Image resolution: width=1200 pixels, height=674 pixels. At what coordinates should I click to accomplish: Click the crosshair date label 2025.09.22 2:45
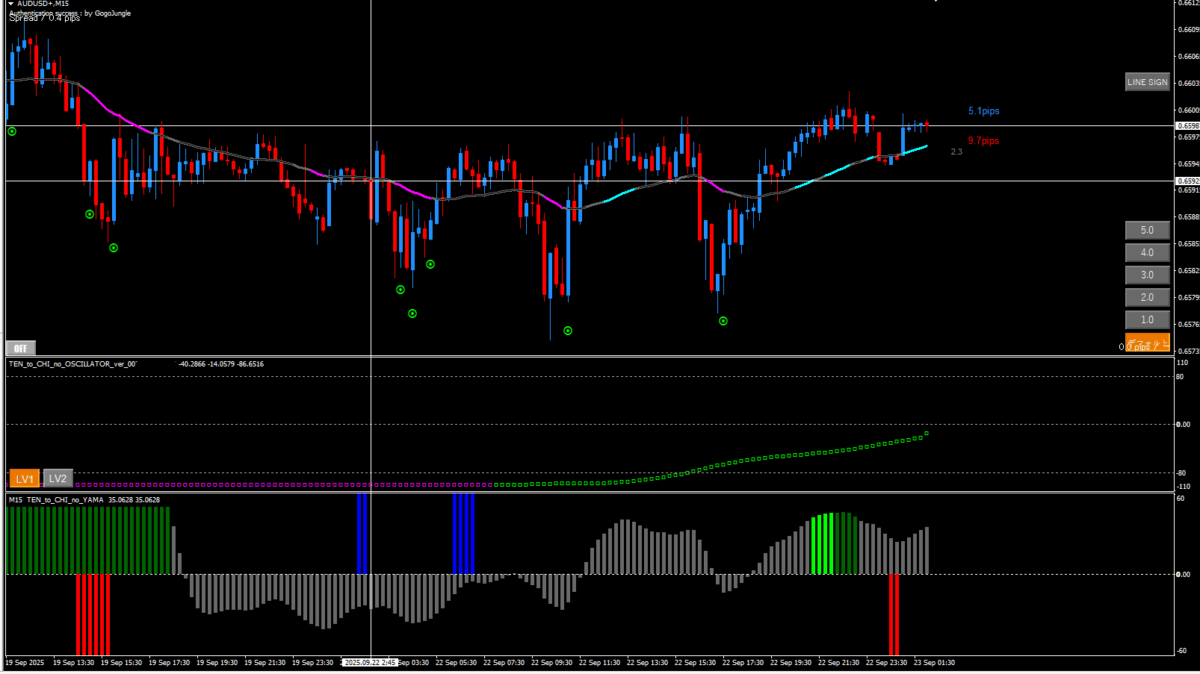(x=371, y=662)
